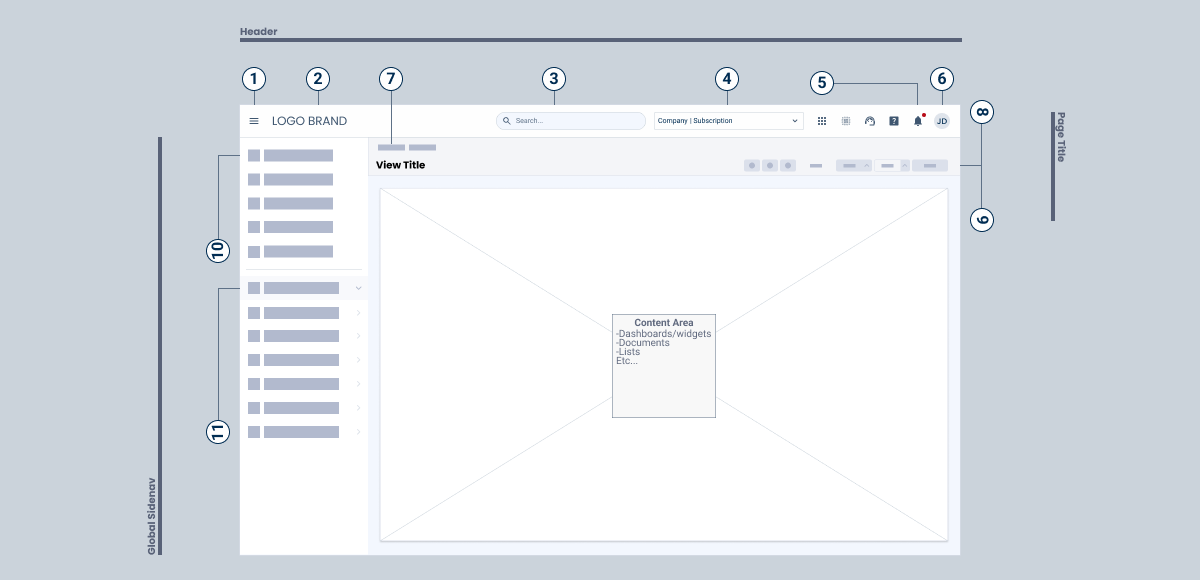Open the hamburger menu icon
Screen dimensions: 1200x580
point(254,121)
